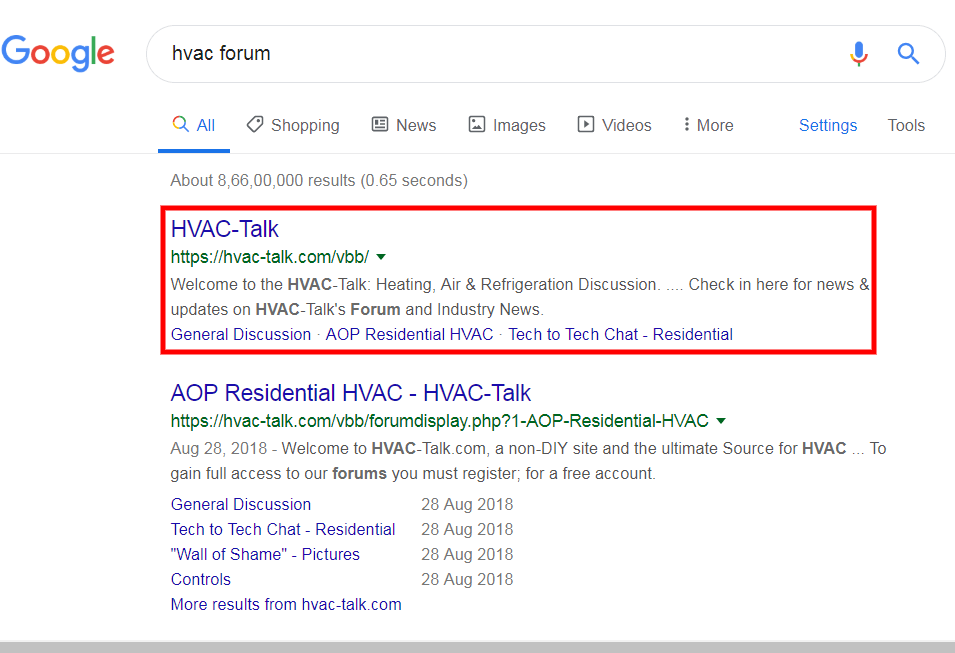
Task: Click the All tab magnifier icon
Action: pyautogui.click(x=180, y=124)
